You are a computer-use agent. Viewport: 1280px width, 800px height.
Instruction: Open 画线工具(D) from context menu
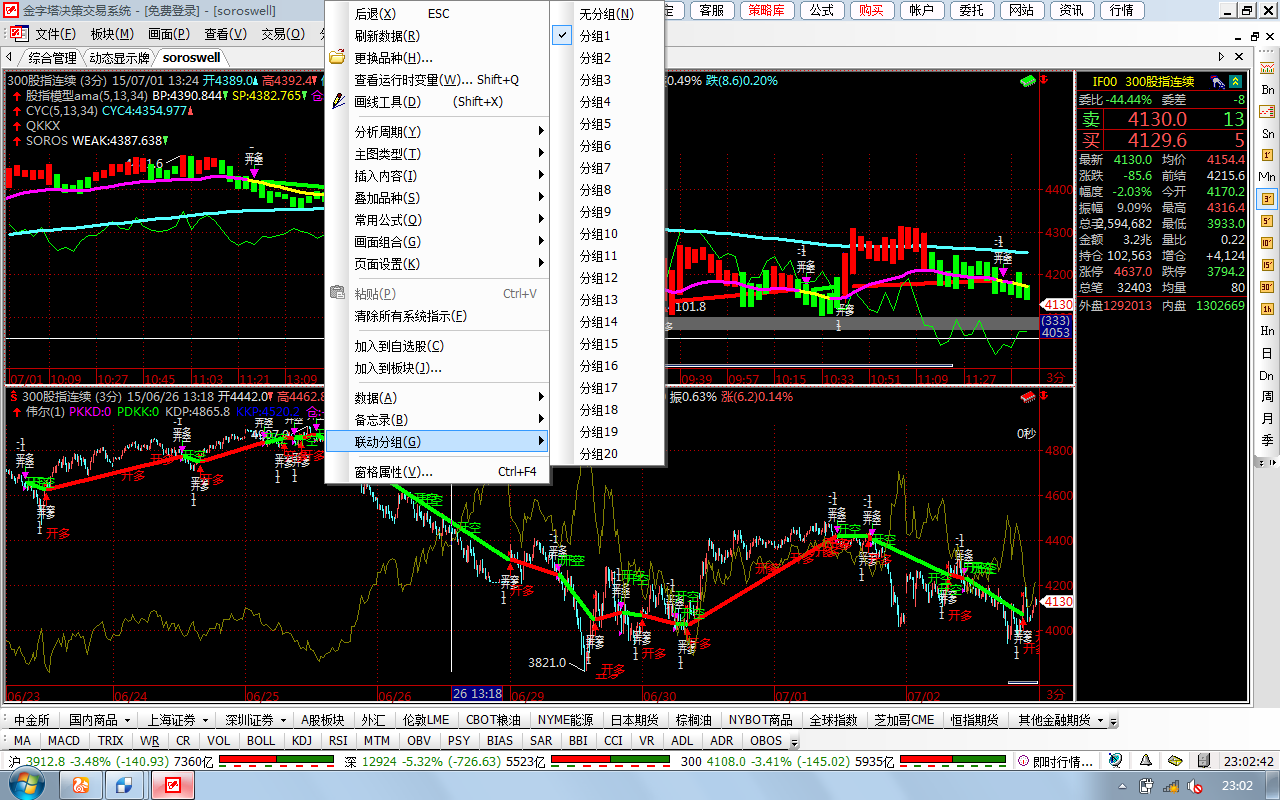tap(437, 102)
